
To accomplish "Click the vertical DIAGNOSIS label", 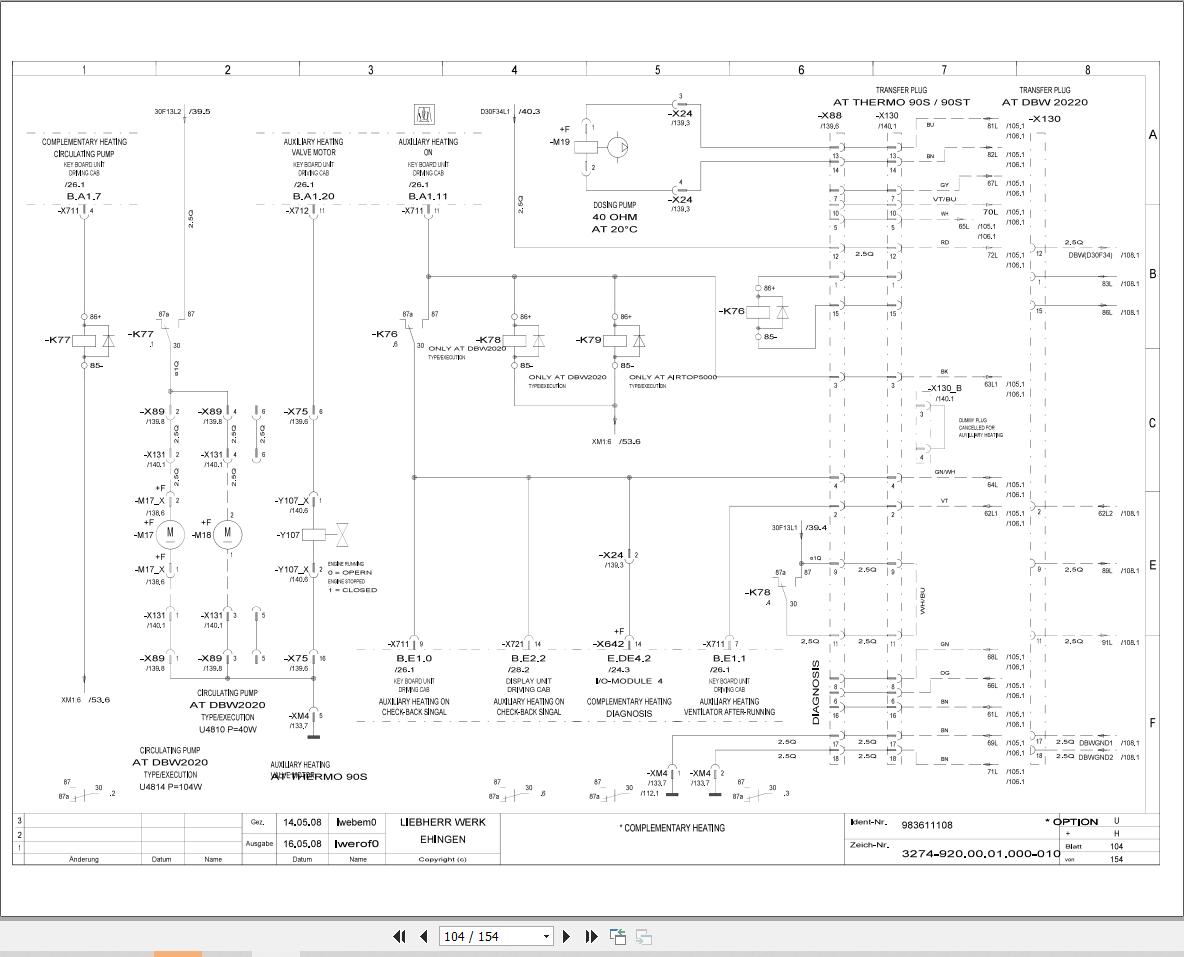I will [x=816, y=693].
